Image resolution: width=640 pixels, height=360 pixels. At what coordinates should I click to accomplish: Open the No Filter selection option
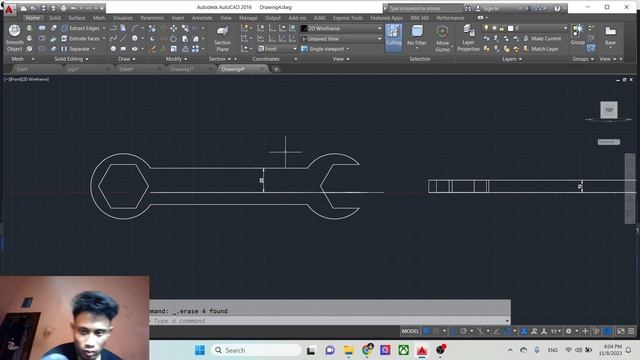417,38
